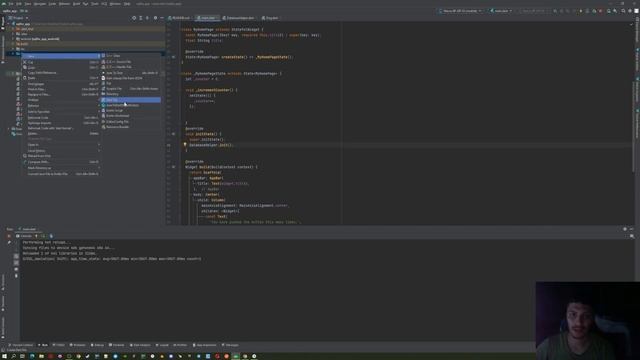
Task: Expand .dart_tool folder in project tree
Action: click(x=13, y=29)
